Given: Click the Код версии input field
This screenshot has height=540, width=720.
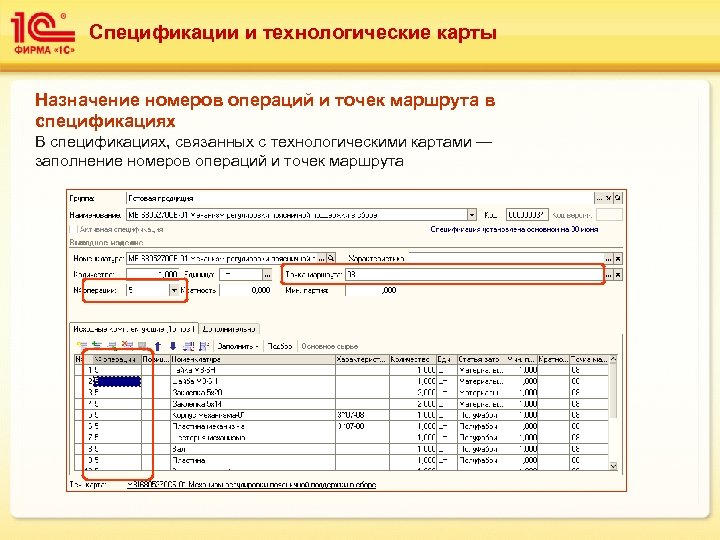Looking at the screenshot, I should click(x=609, y=214).
